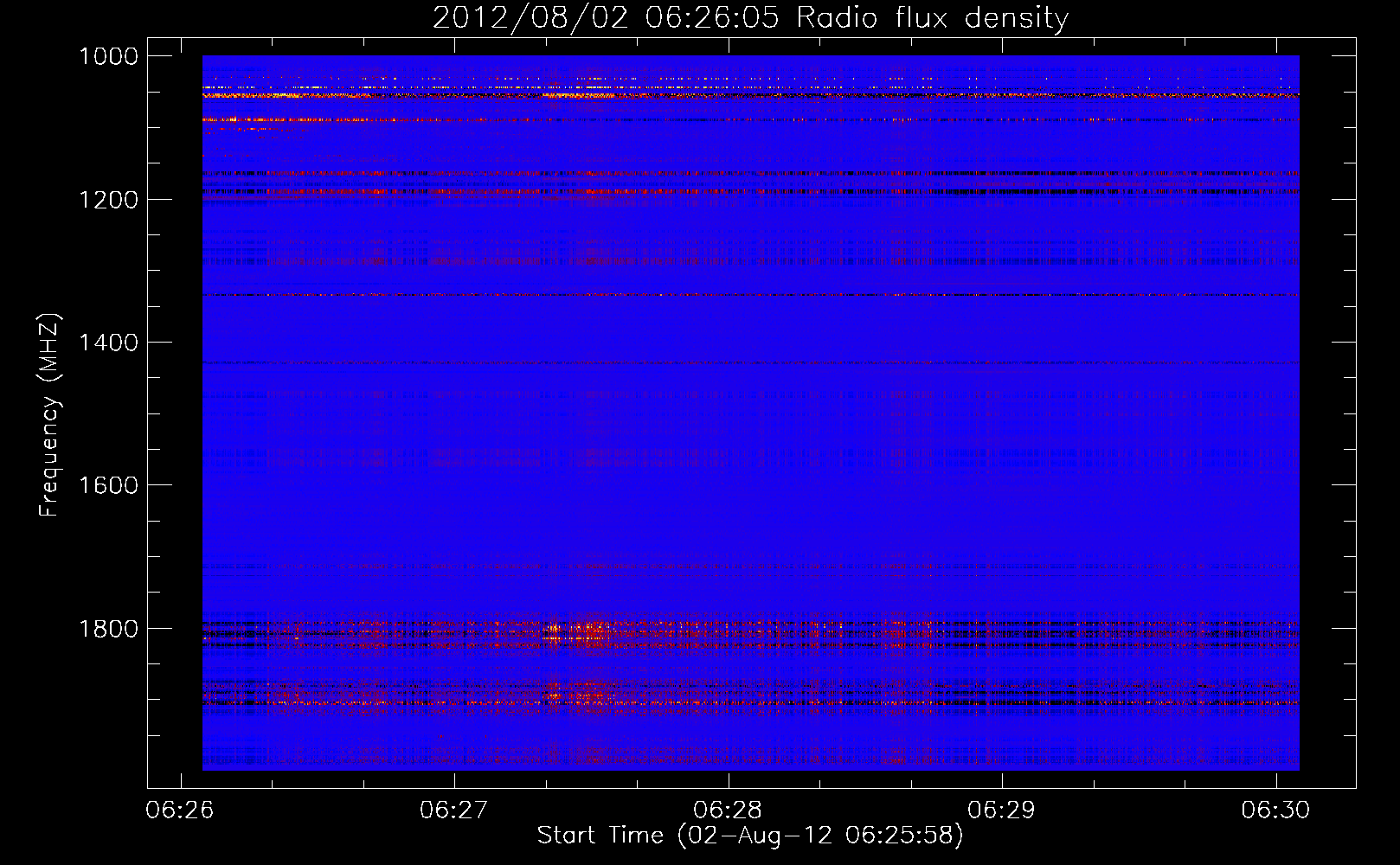Click the 06:29 time tick label
Screen dimensions: 1400x865
[1001, 810]
